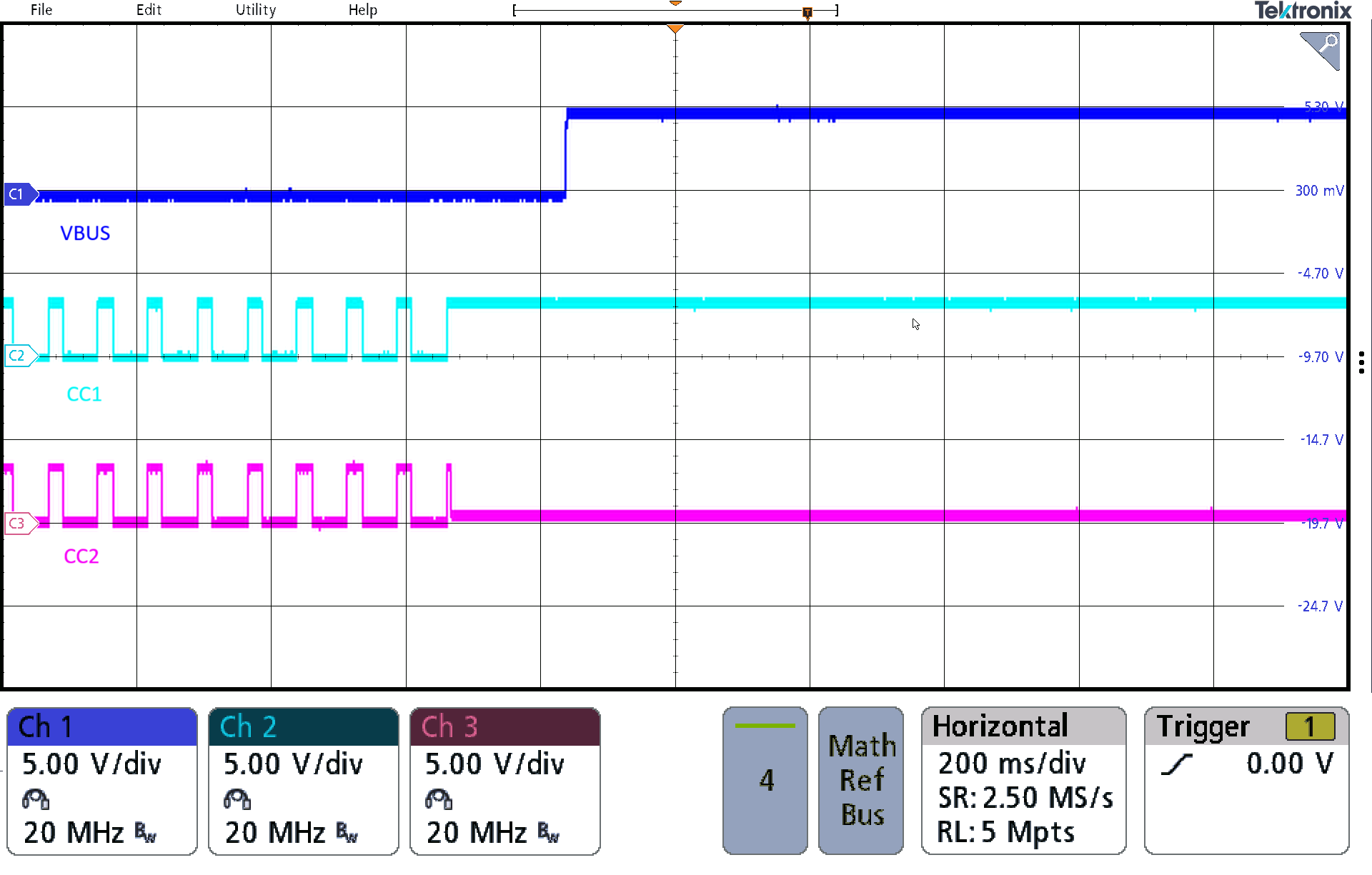Open the File menu
The image size is (1372, 875).
(41, 10)
